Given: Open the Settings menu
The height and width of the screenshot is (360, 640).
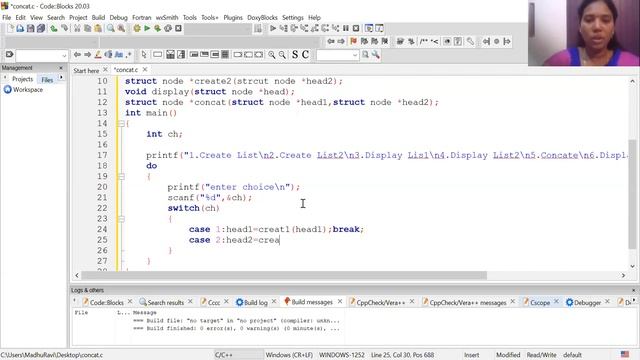Looking at the screenshot, I should pyautogui.click(x=293, y=18).
